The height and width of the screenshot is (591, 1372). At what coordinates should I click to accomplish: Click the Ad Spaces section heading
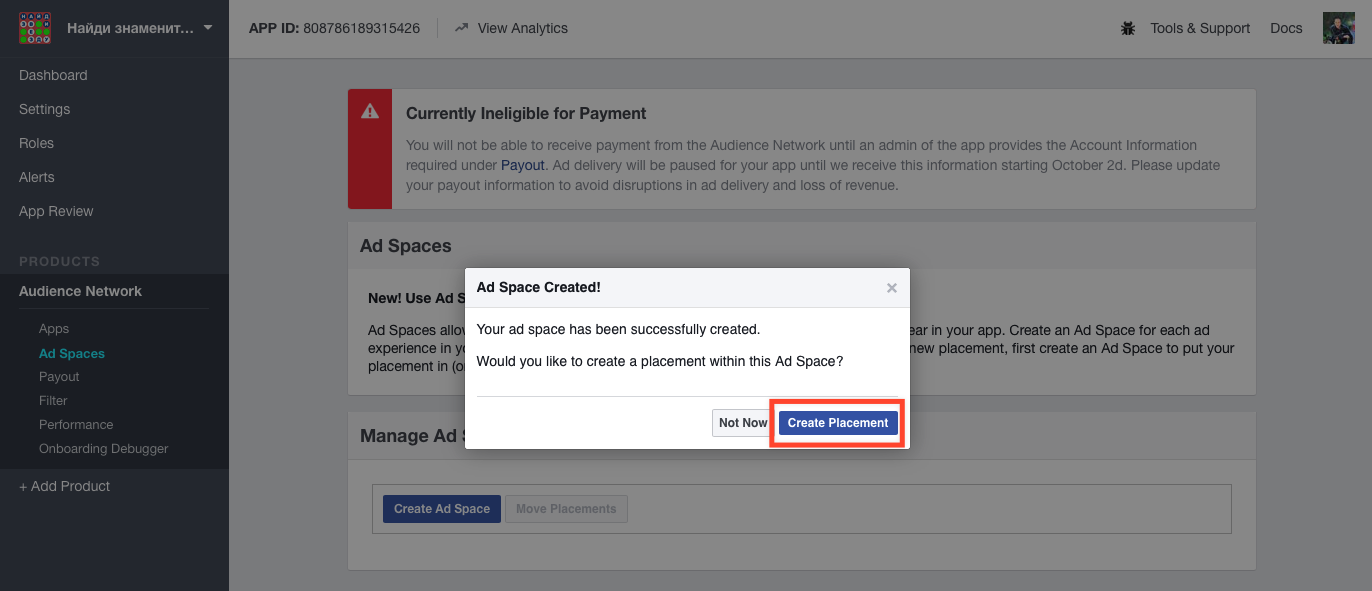pyautogui.click(x=406, y=246)
